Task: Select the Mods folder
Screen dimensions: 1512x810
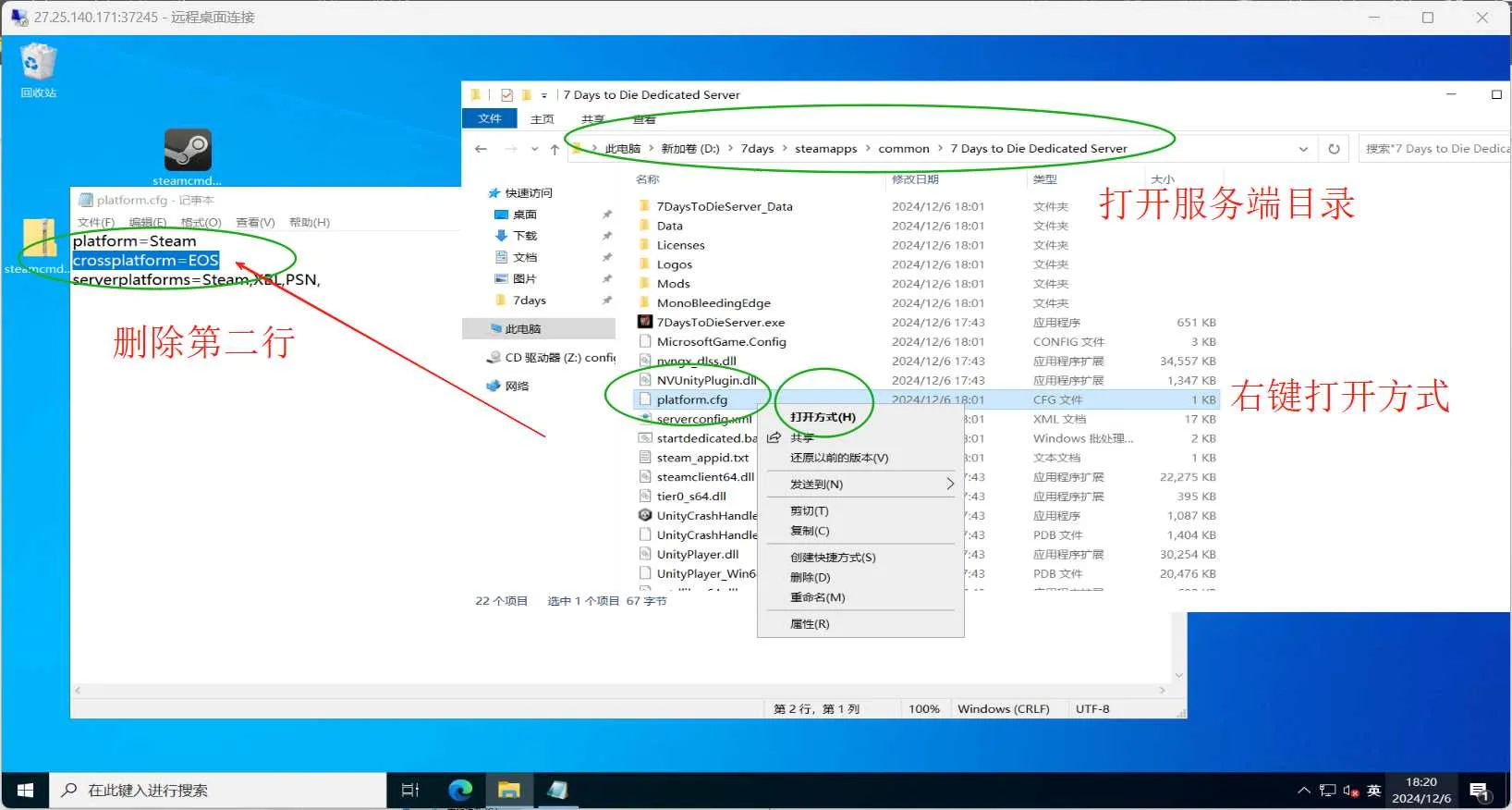Action: point(673,284)
